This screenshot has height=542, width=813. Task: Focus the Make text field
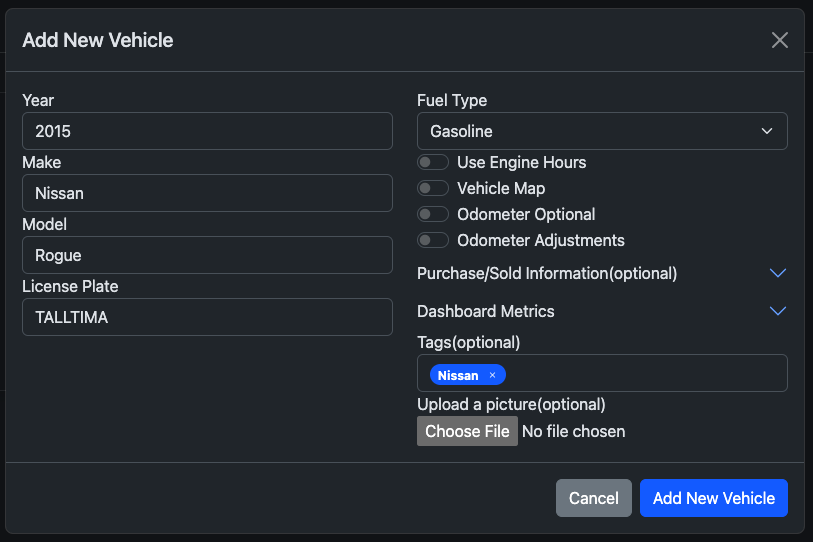pos(207,193)
